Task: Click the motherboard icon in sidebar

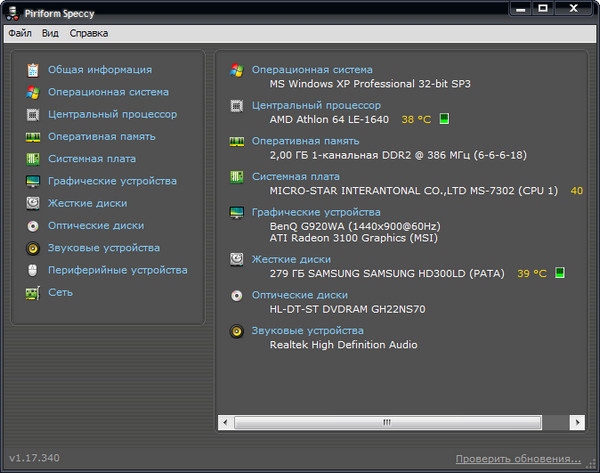Action: pos(33,159)
